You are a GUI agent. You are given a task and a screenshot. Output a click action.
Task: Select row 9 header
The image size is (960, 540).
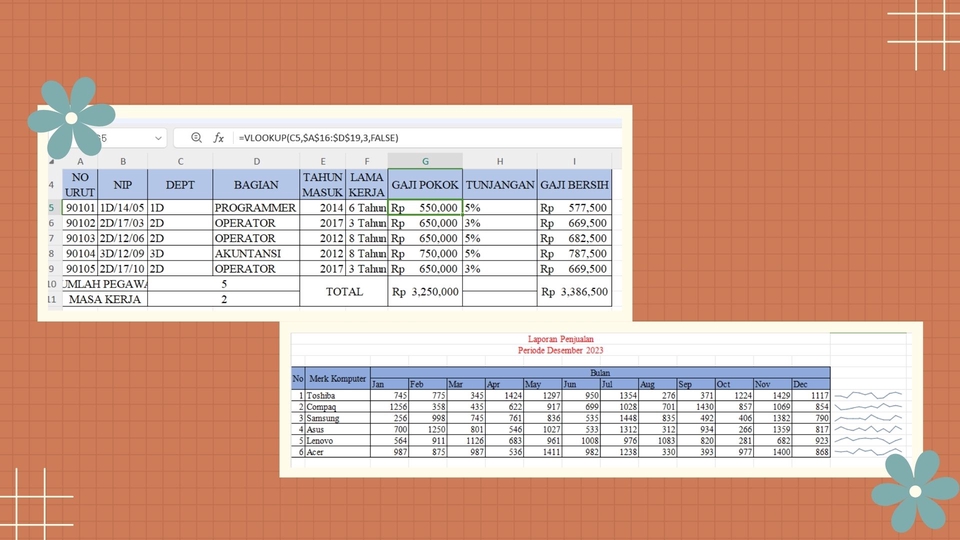52,269
